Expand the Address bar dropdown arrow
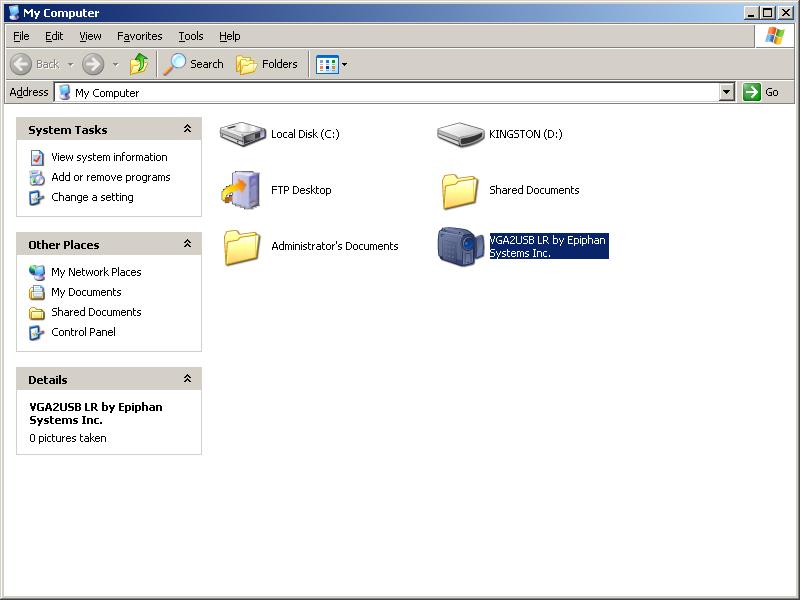 (x=727, y=92)
